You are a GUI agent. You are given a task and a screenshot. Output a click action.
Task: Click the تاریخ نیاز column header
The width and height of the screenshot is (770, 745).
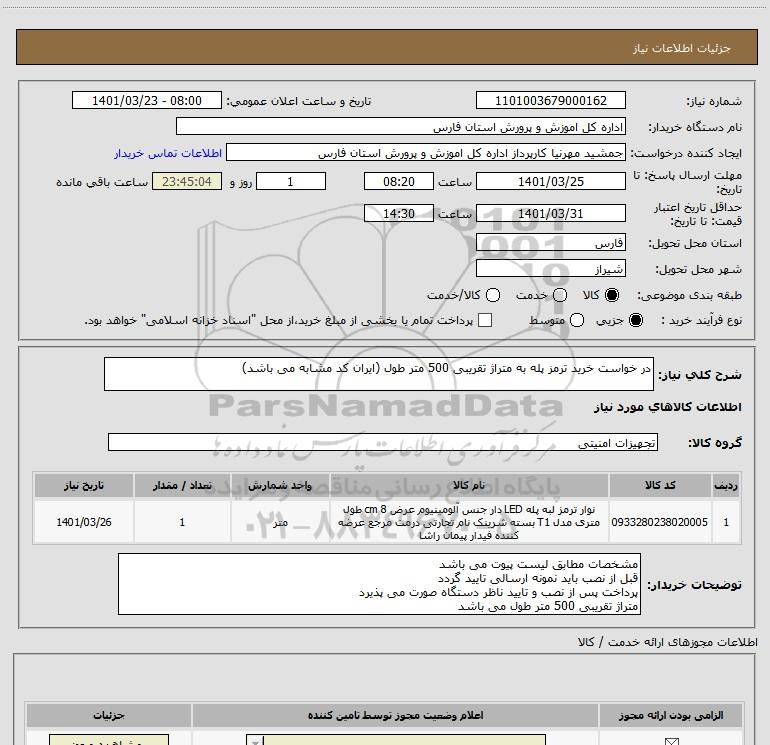[x=83, y=486]
